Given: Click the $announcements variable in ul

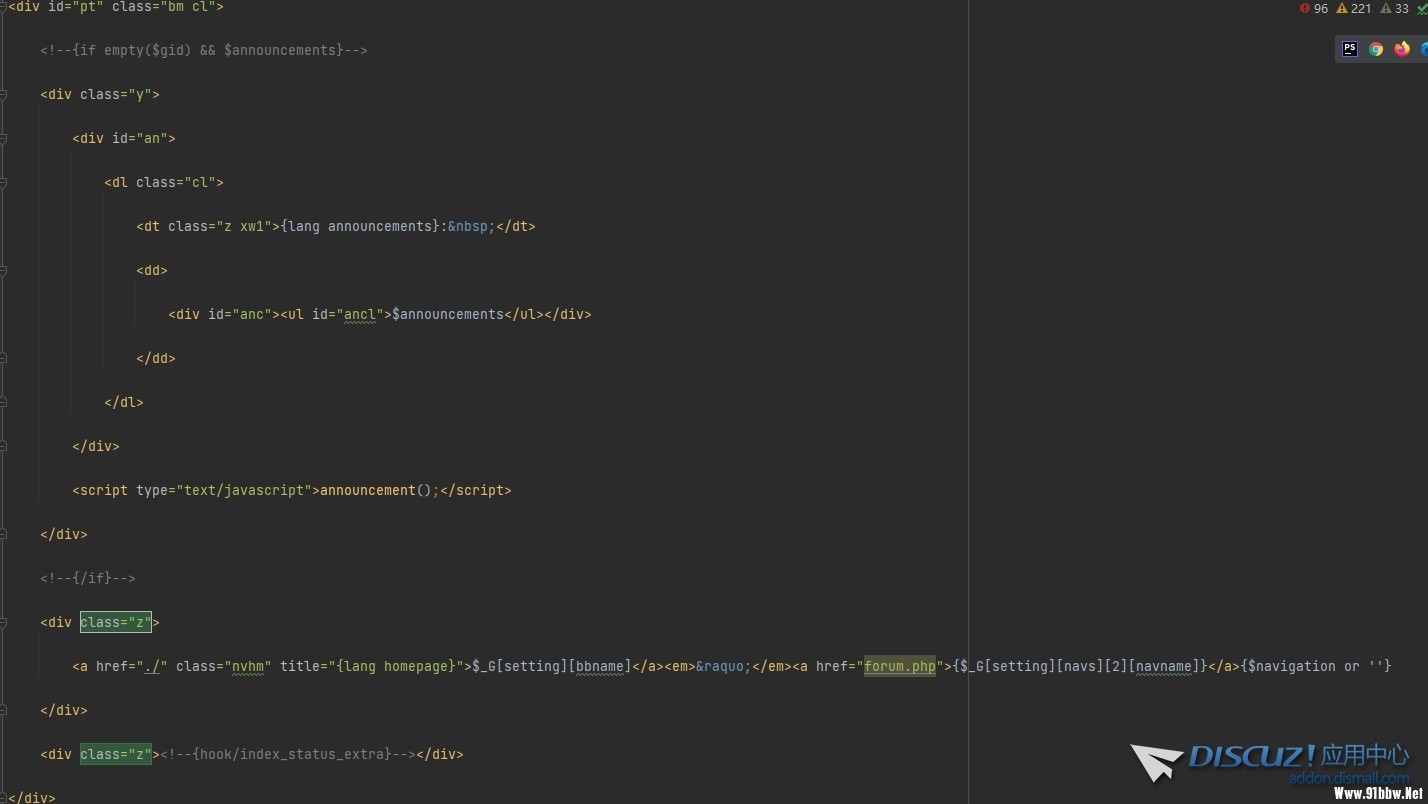Looking at the screenshot, I should coord(447,314).
